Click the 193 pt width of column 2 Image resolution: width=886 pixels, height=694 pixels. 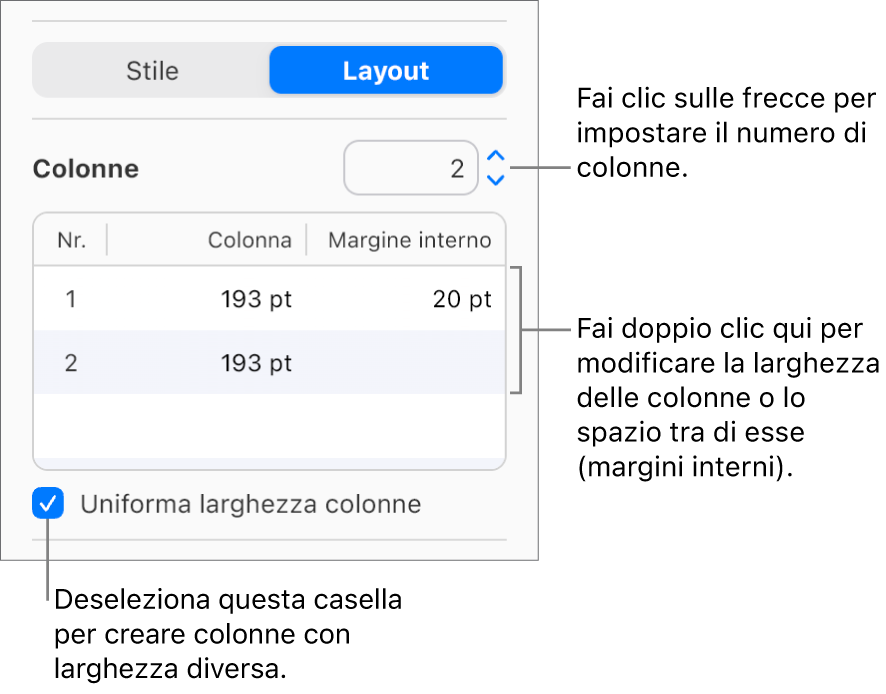coord(256,363)
